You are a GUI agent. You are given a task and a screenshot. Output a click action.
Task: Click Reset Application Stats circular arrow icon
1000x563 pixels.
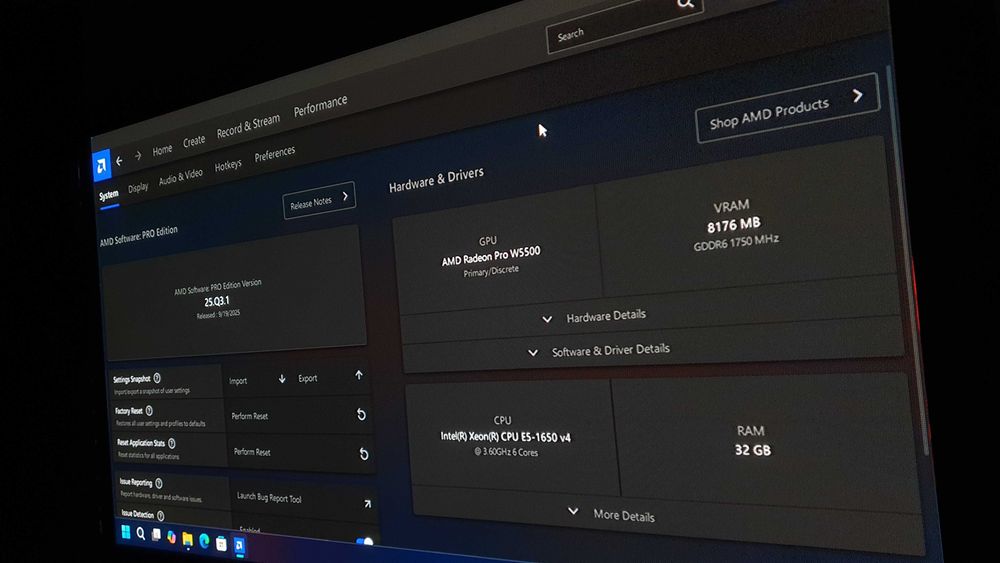pyautogui.click(x=364, y=453)
